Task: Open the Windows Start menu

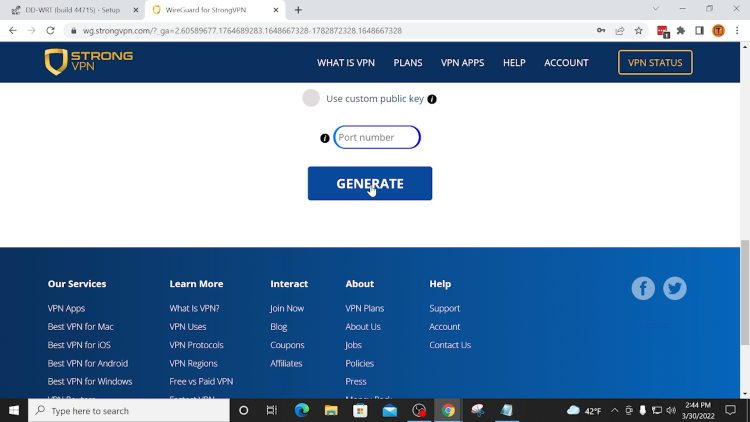Action: pyautogui.click(x=14, y=411)
